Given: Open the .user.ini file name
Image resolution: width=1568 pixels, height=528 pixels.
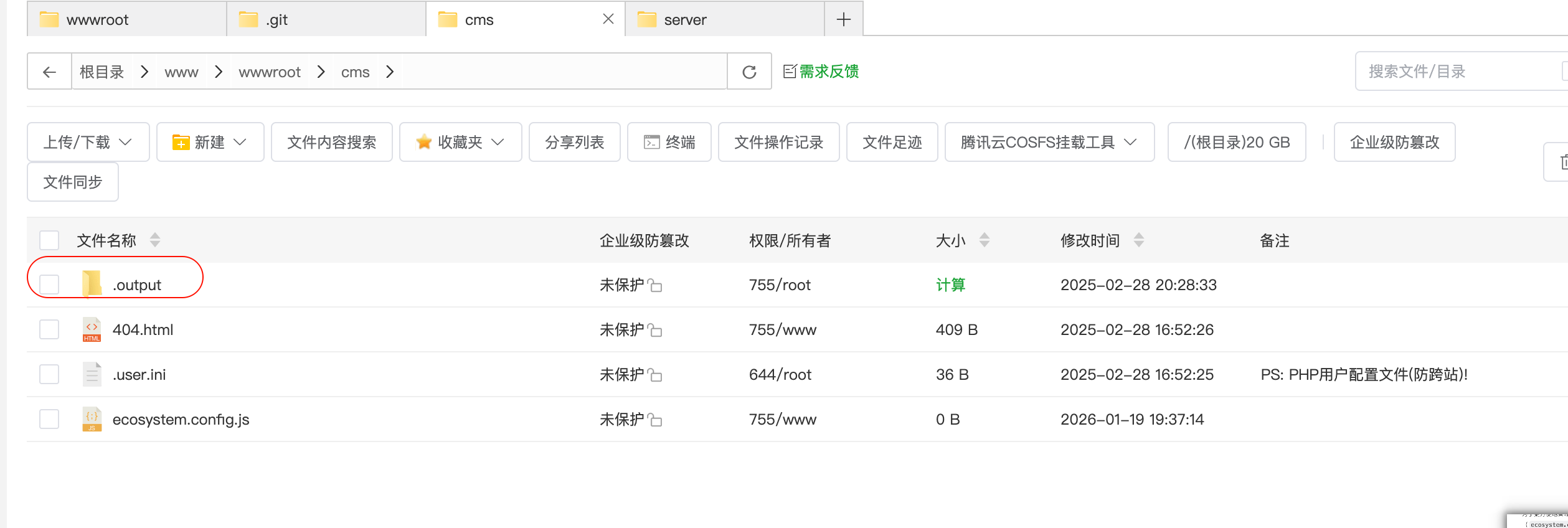Looking at the screenshot, I should 139,374.
